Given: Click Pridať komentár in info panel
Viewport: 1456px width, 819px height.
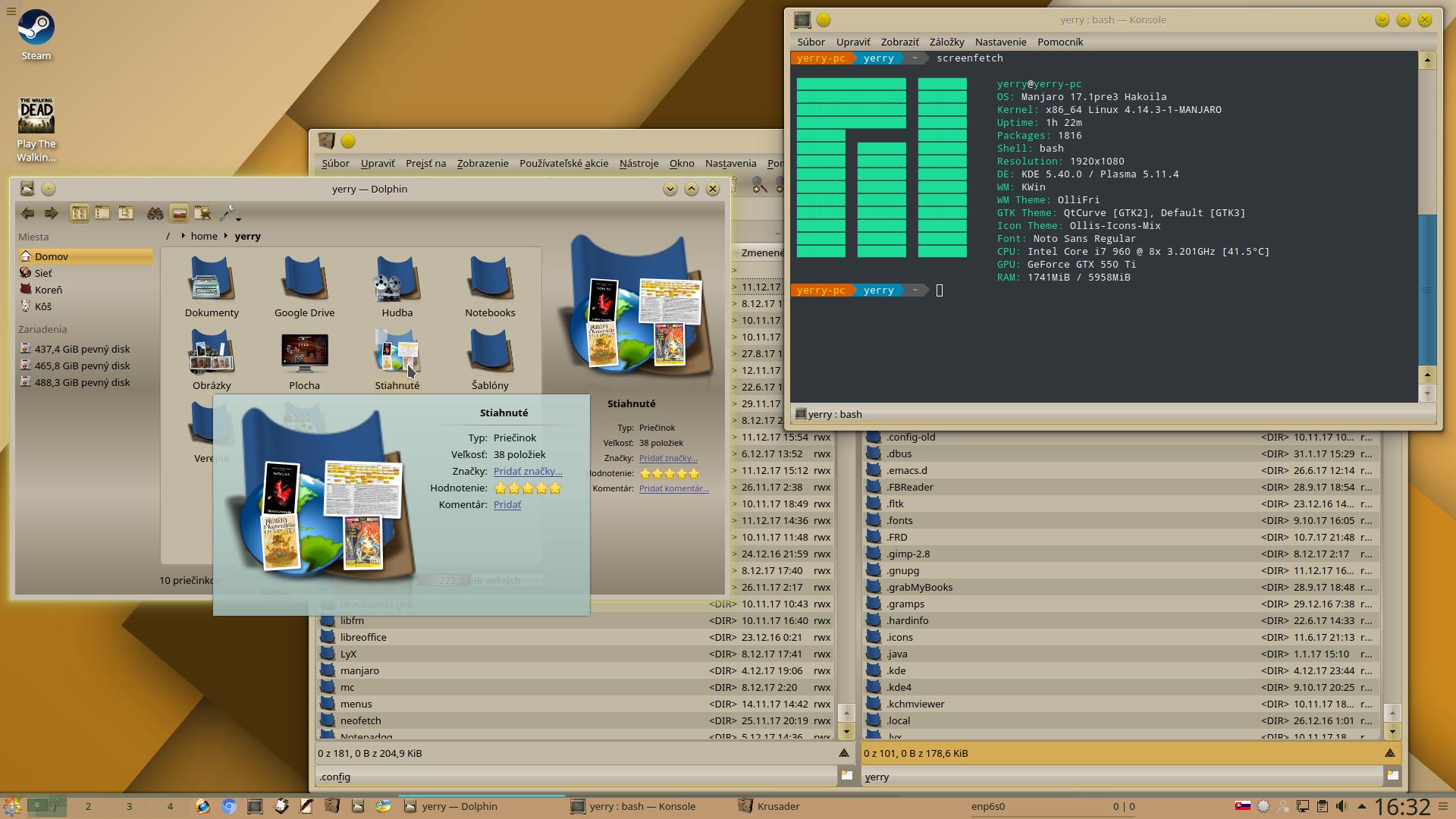Looking at the screenshot, I should [674, 488].
